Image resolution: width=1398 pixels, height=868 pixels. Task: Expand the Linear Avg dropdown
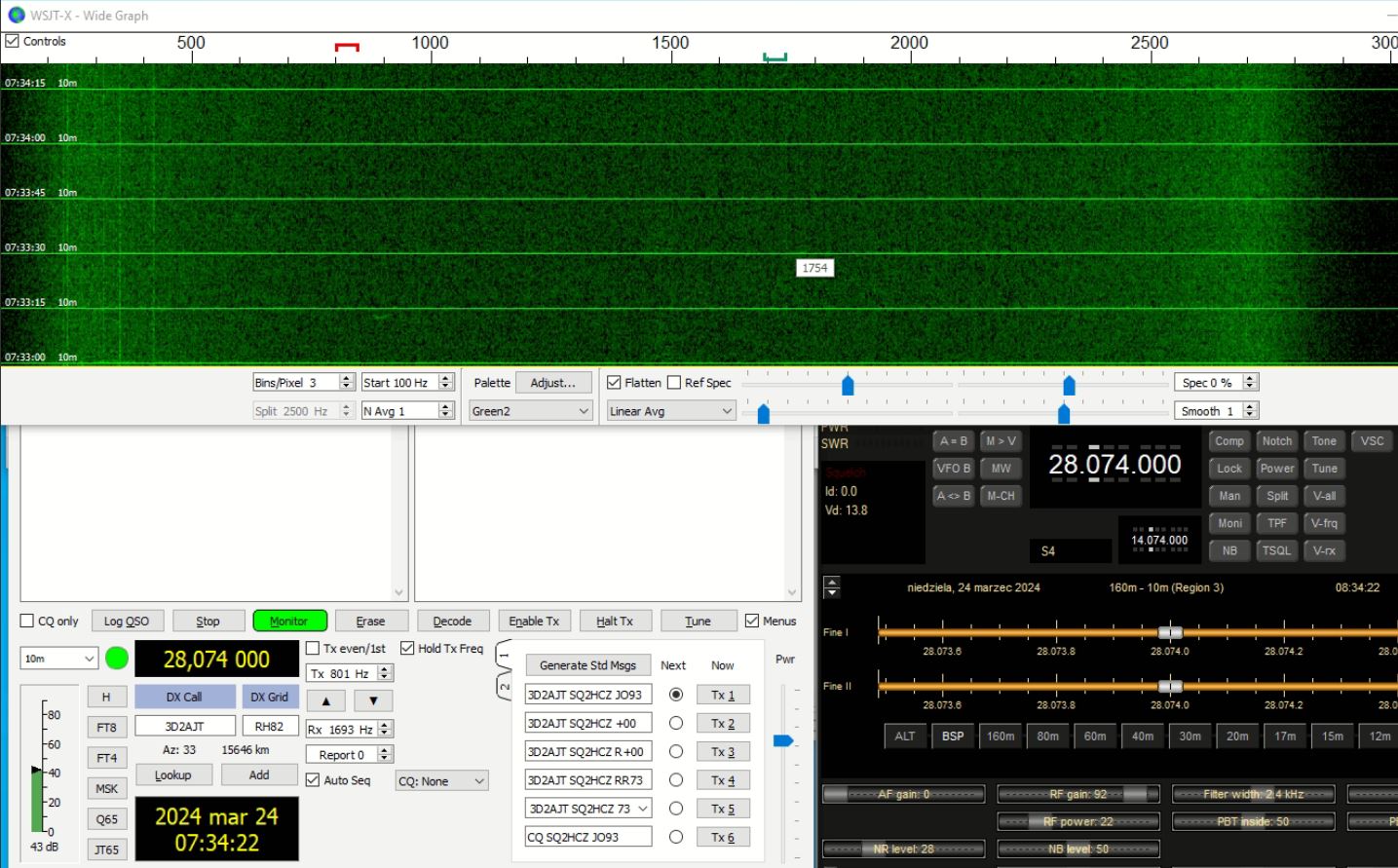tap(671, 411)
